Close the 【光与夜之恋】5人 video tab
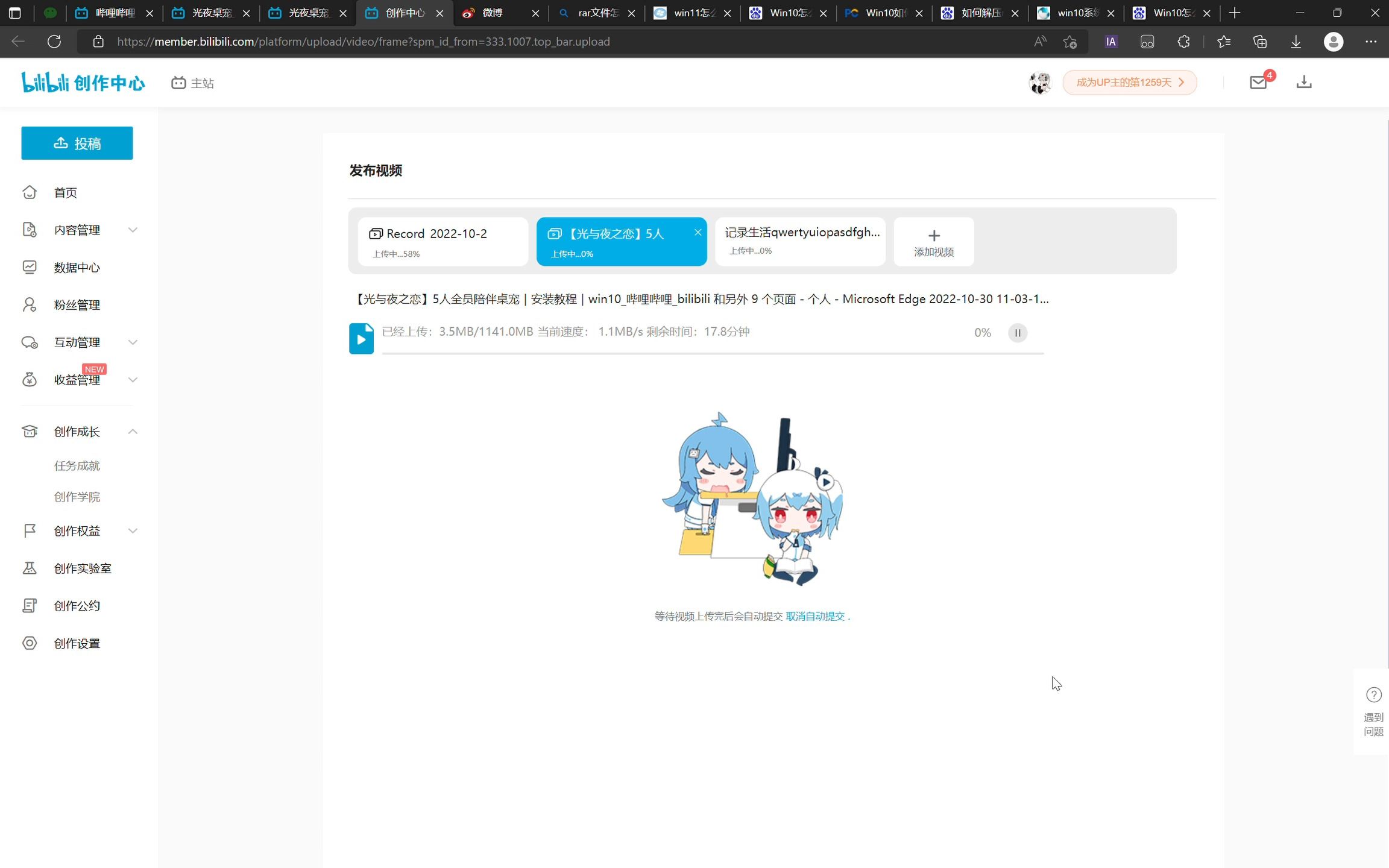This screenshot has height=868, width=1389. click(698, 232)
